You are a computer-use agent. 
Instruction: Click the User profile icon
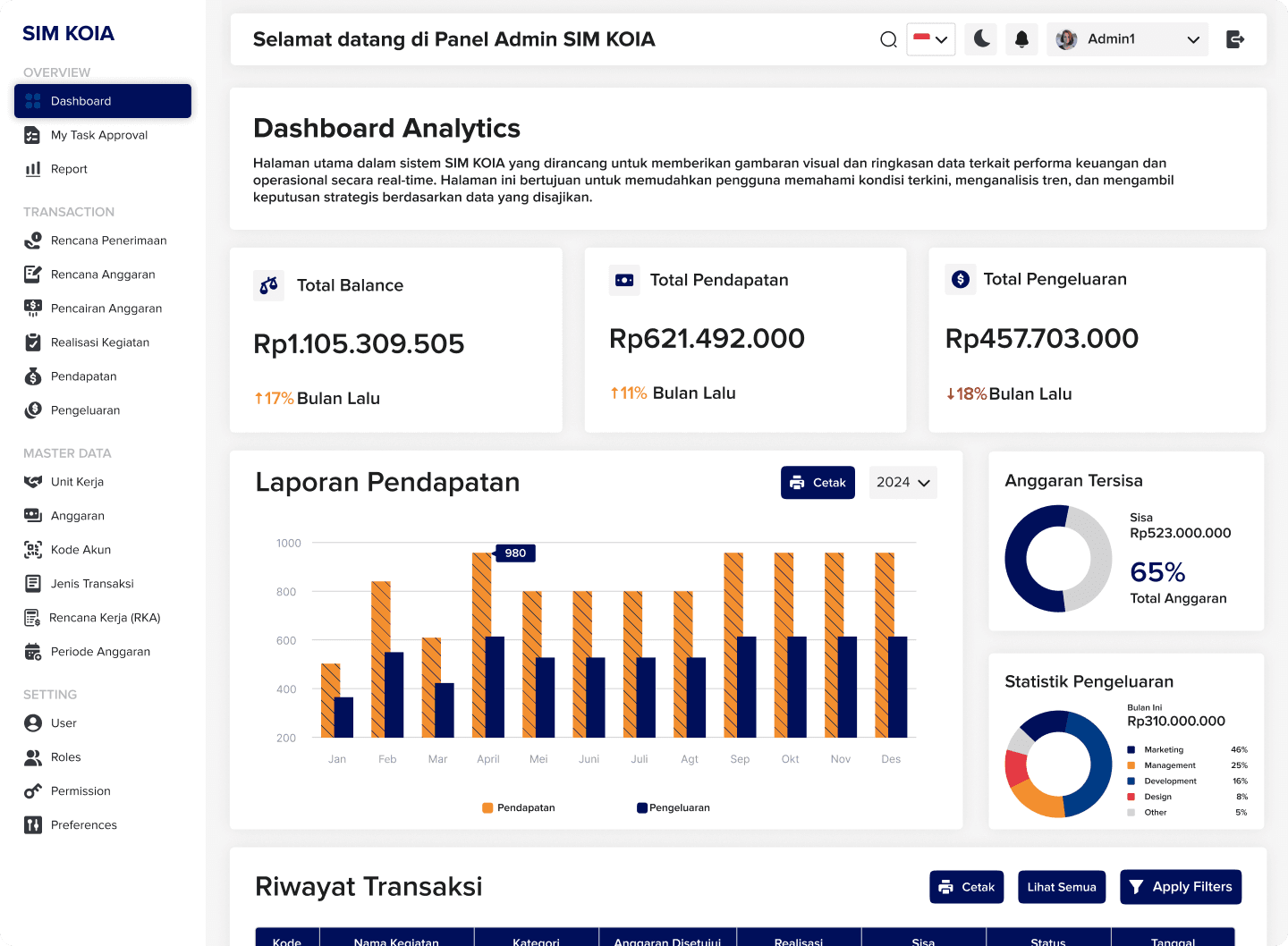[x=33, y=723]
